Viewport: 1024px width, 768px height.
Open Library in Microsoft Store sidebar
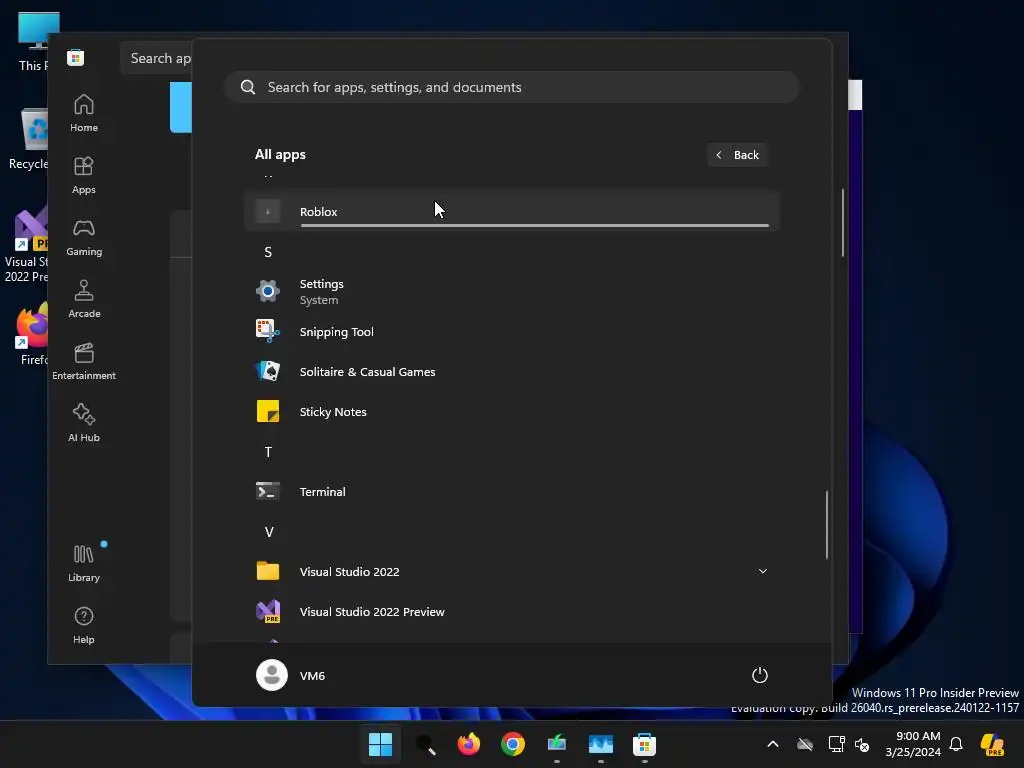point(84,563)
